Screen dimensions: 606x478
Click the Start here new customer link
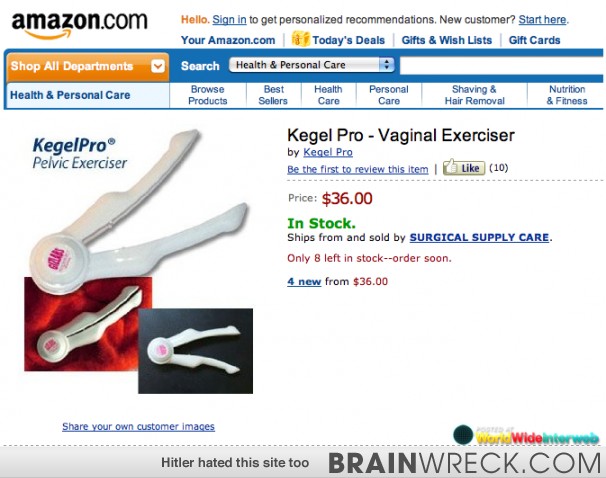pos(542,19)
